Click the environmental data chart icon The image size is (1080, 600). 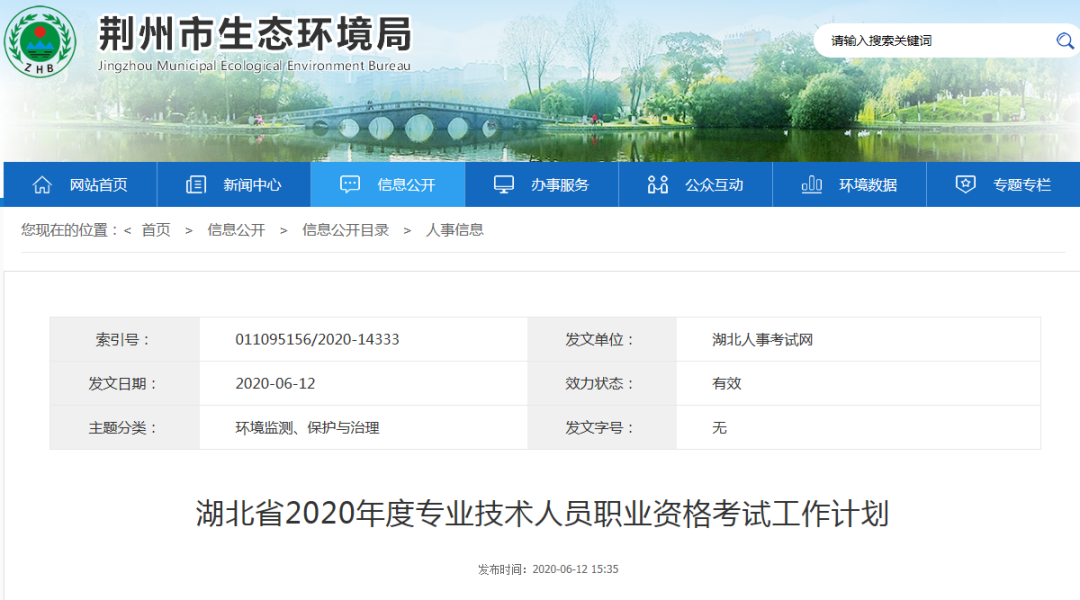pos(812,185)
